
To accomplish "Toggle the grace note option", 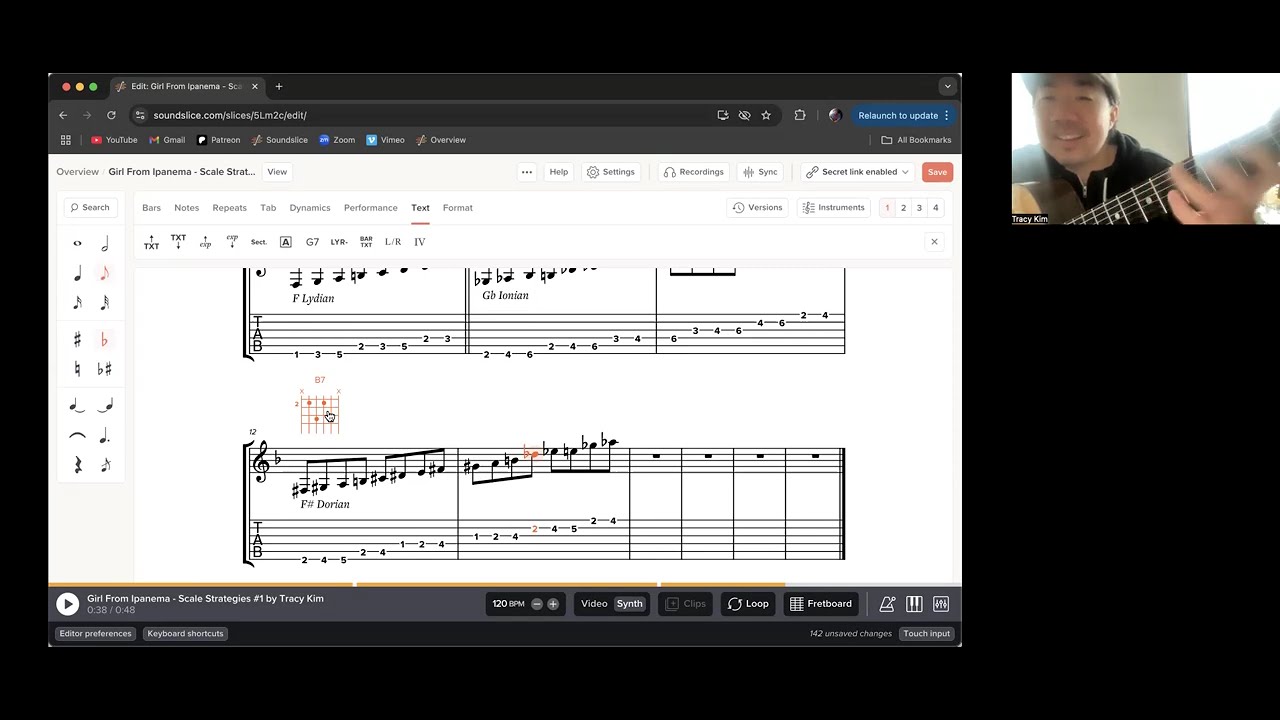I will coord(105,465).
